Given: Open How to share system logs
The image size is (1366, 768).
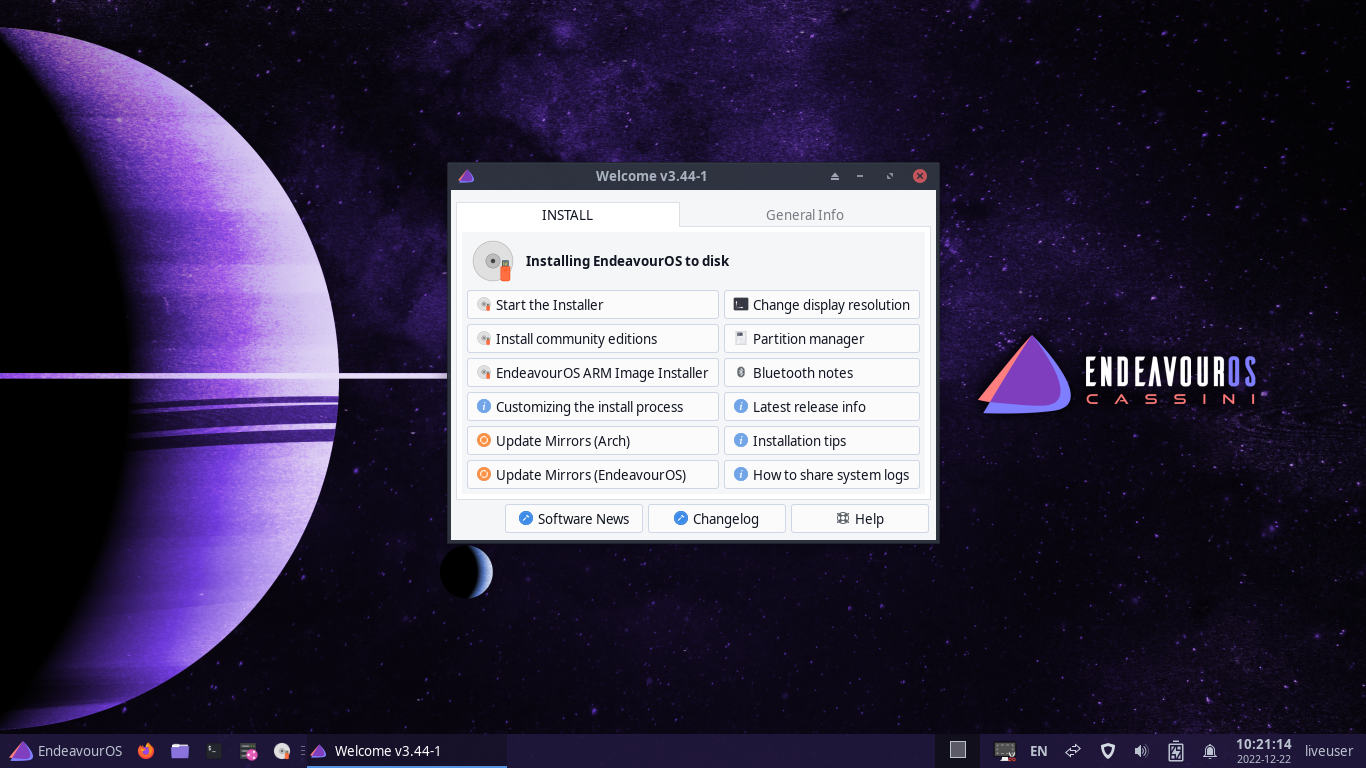Looking at the screenshot, I should (822, 475).
